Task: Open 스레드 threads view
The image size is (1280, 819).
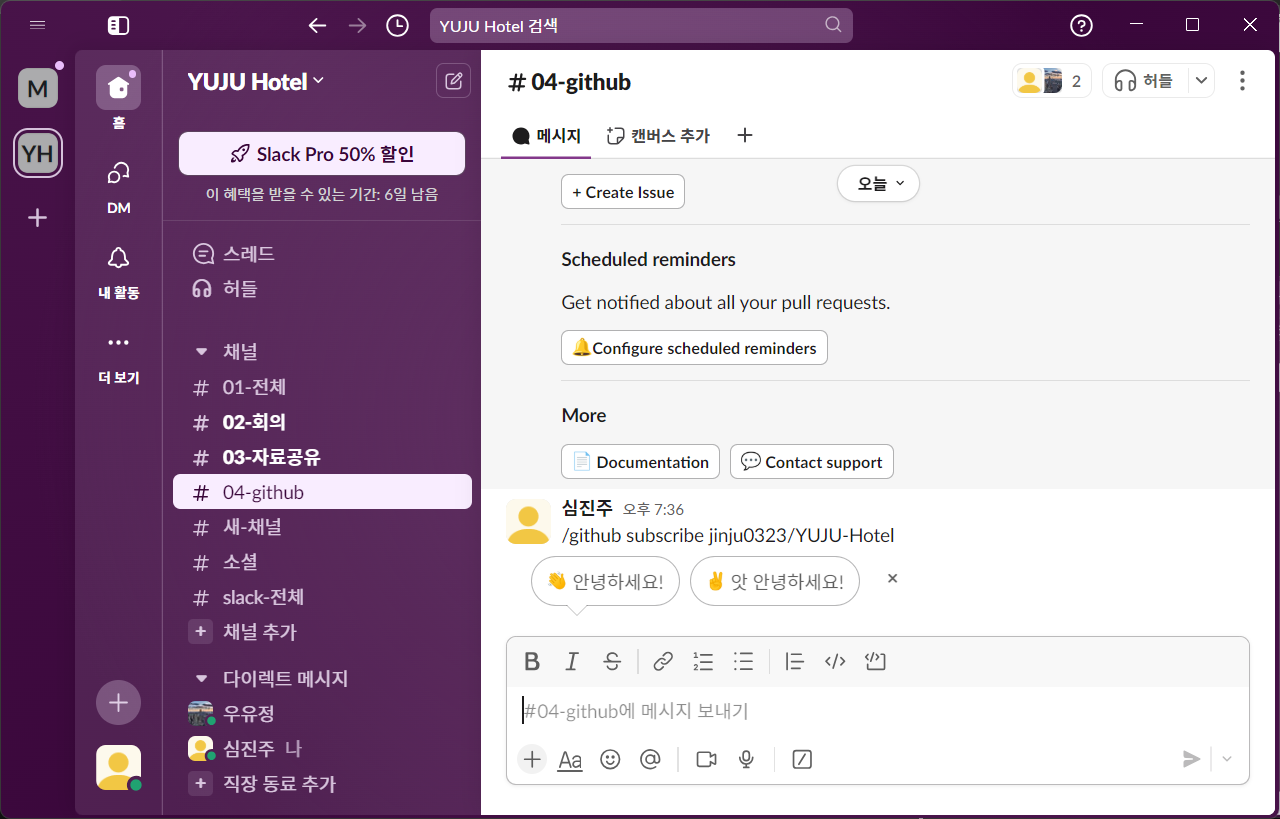Action: pos(322,254)
